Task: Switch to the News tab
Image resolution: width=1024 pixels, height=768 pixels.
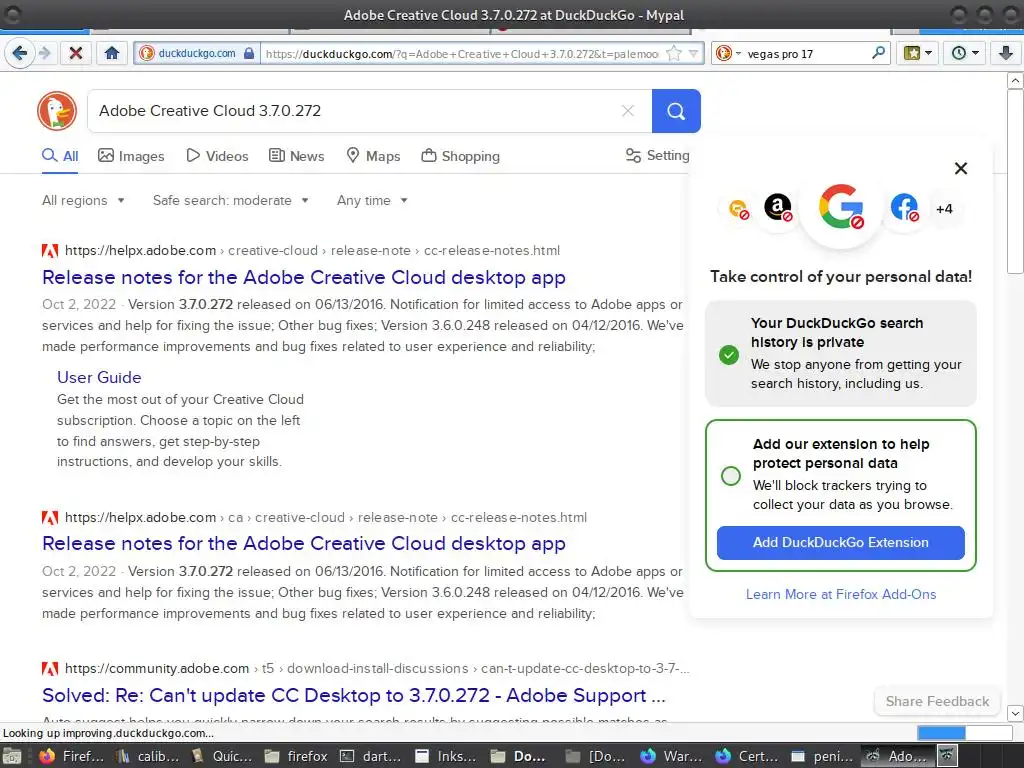Action: click(x=296, y=156)
